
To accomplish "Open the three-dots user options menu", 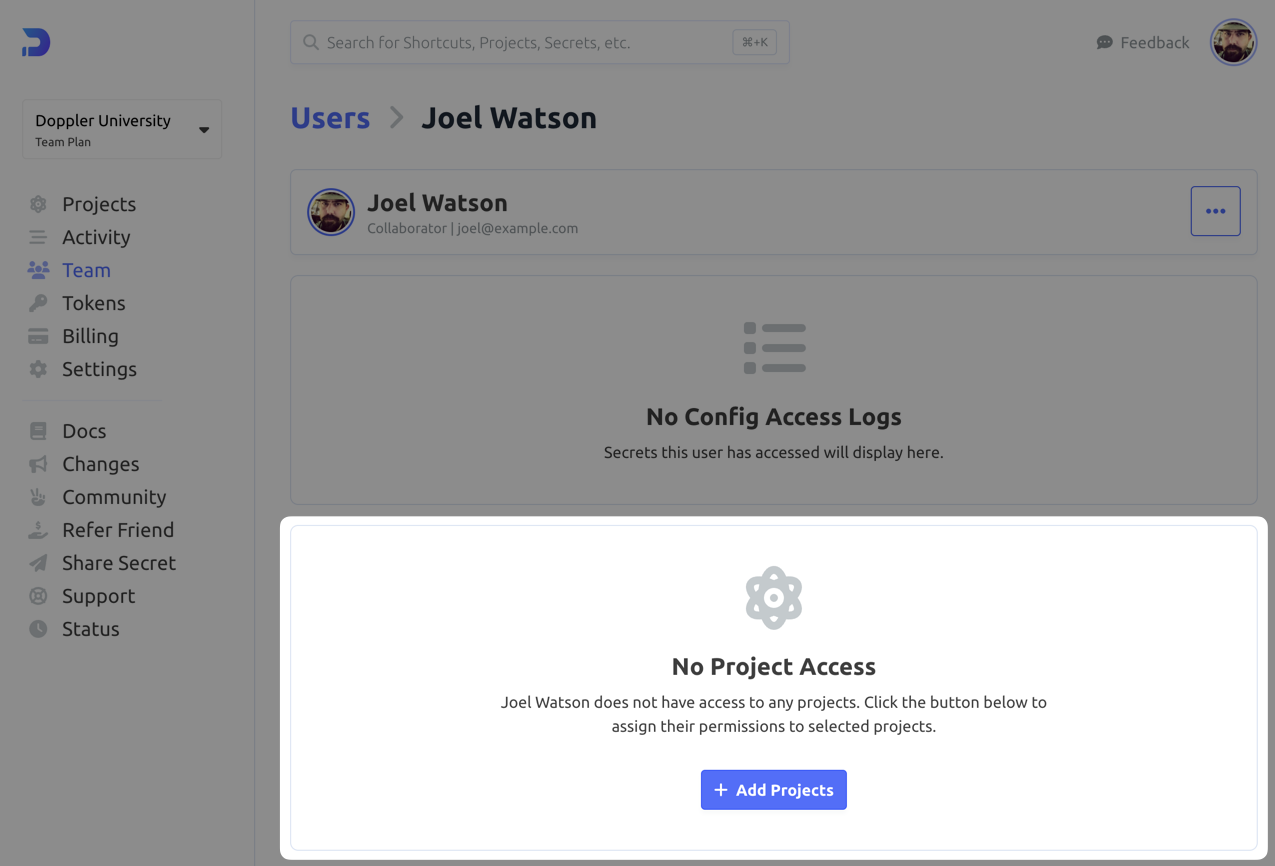I will point(1215,211).
